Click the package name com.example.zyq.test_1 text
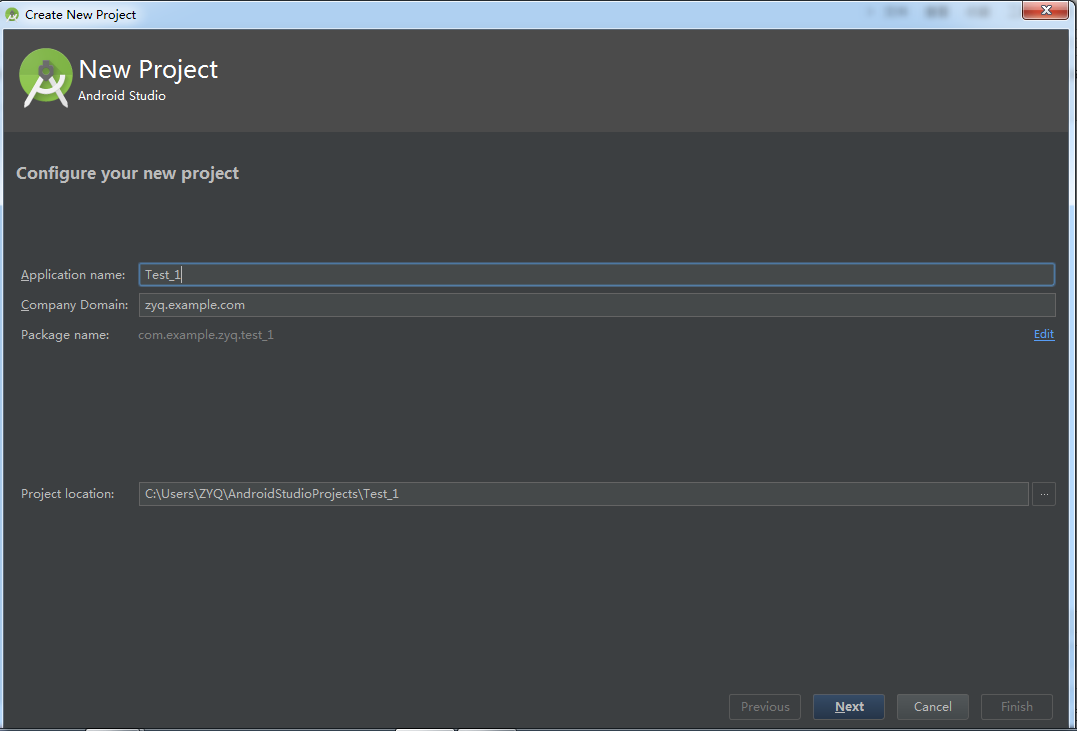The height and width of the screenshot is (731, 1077). [206, 335]
